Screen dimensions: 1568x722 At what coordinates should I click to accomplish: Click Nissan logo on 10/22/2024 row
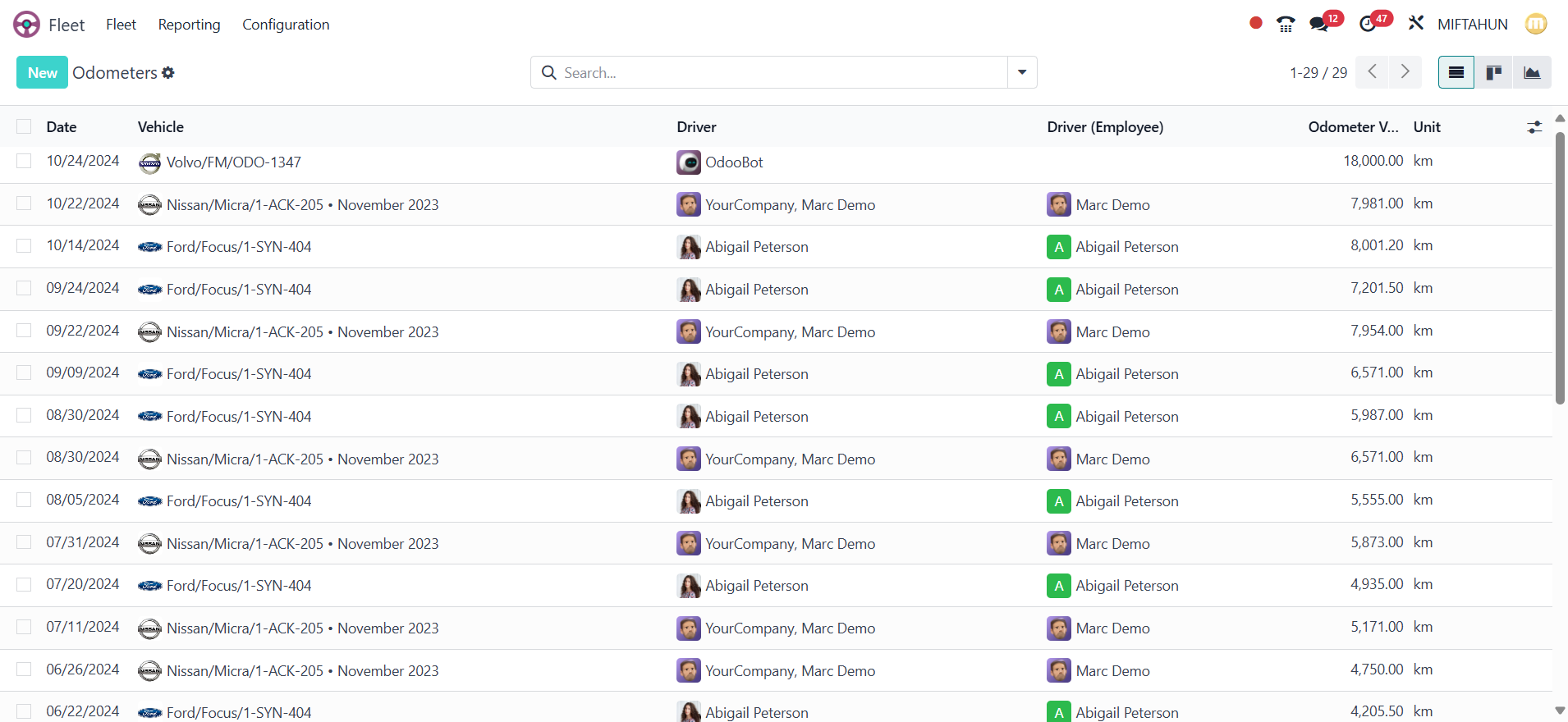149,205
